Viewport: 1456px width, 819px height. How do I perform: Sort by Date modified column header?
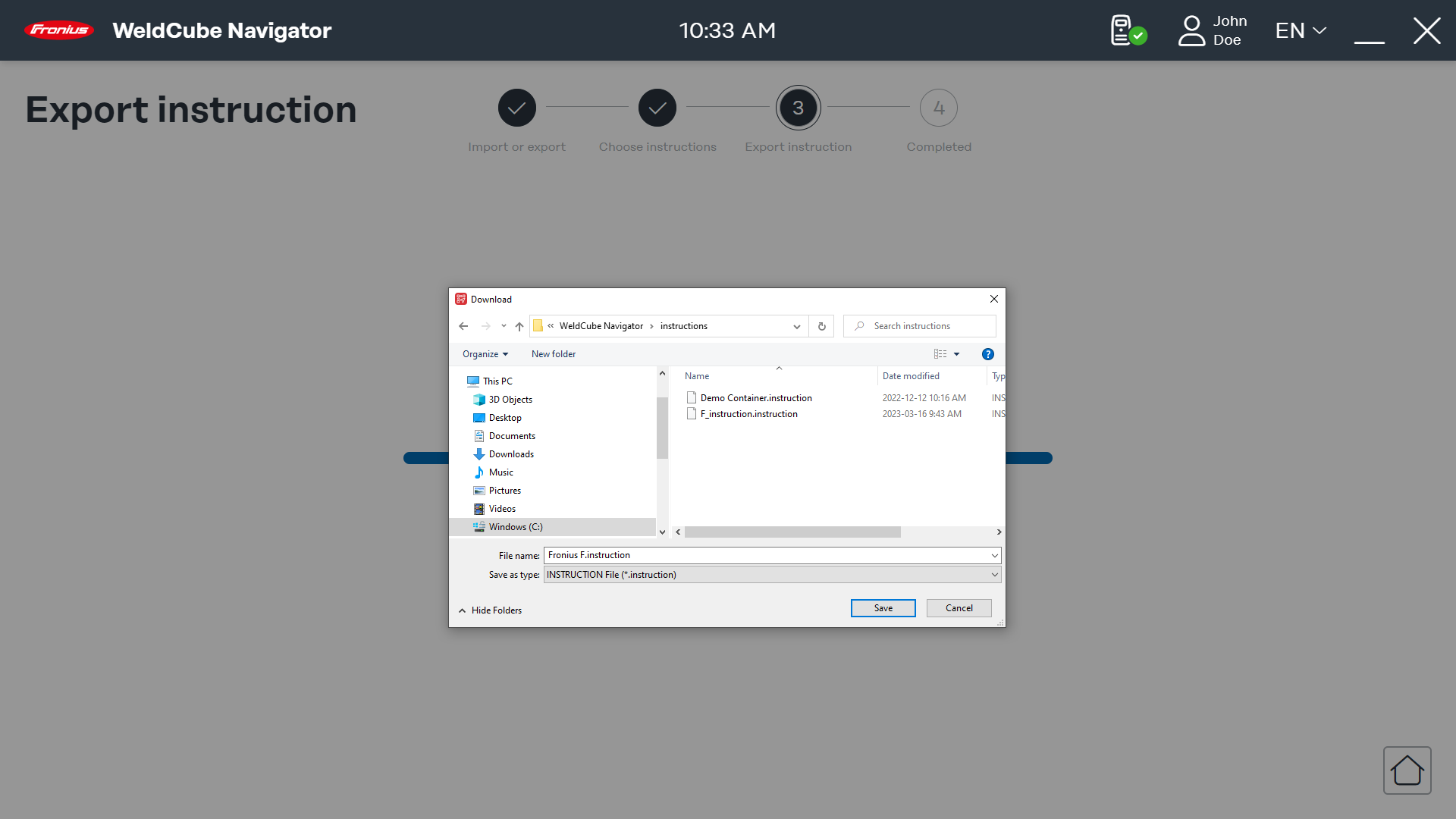(x=911, y=376)
